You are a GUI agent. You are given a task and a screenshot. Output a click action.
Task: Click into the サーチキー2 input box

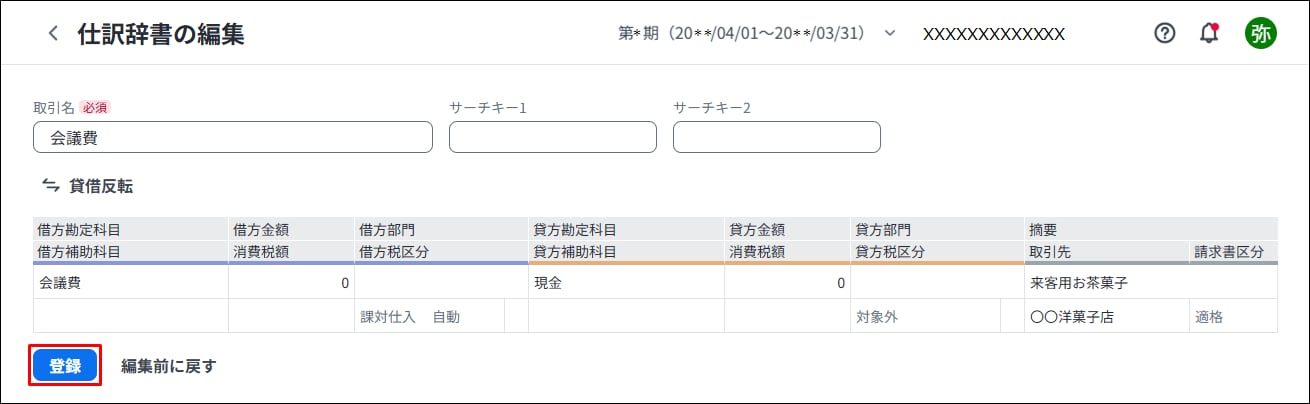pos(777,137)
